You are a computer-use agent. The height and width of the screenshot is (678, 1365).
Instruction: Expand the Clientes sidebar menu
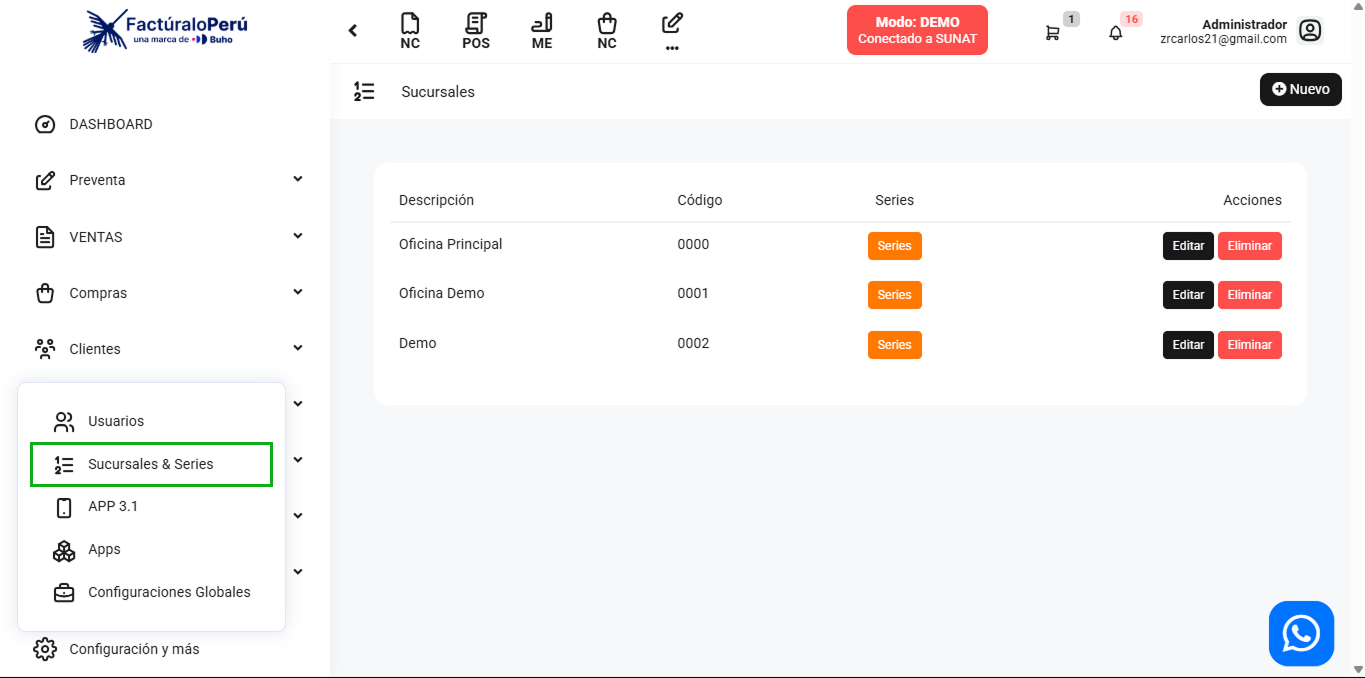pyautogui.click(x=165, y=349)
